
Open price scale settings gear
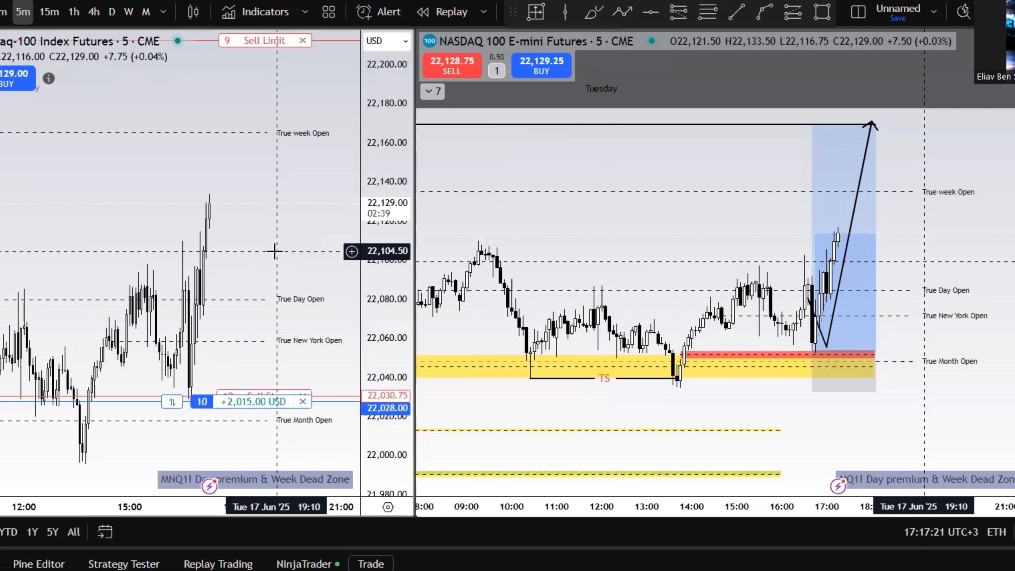388,507
